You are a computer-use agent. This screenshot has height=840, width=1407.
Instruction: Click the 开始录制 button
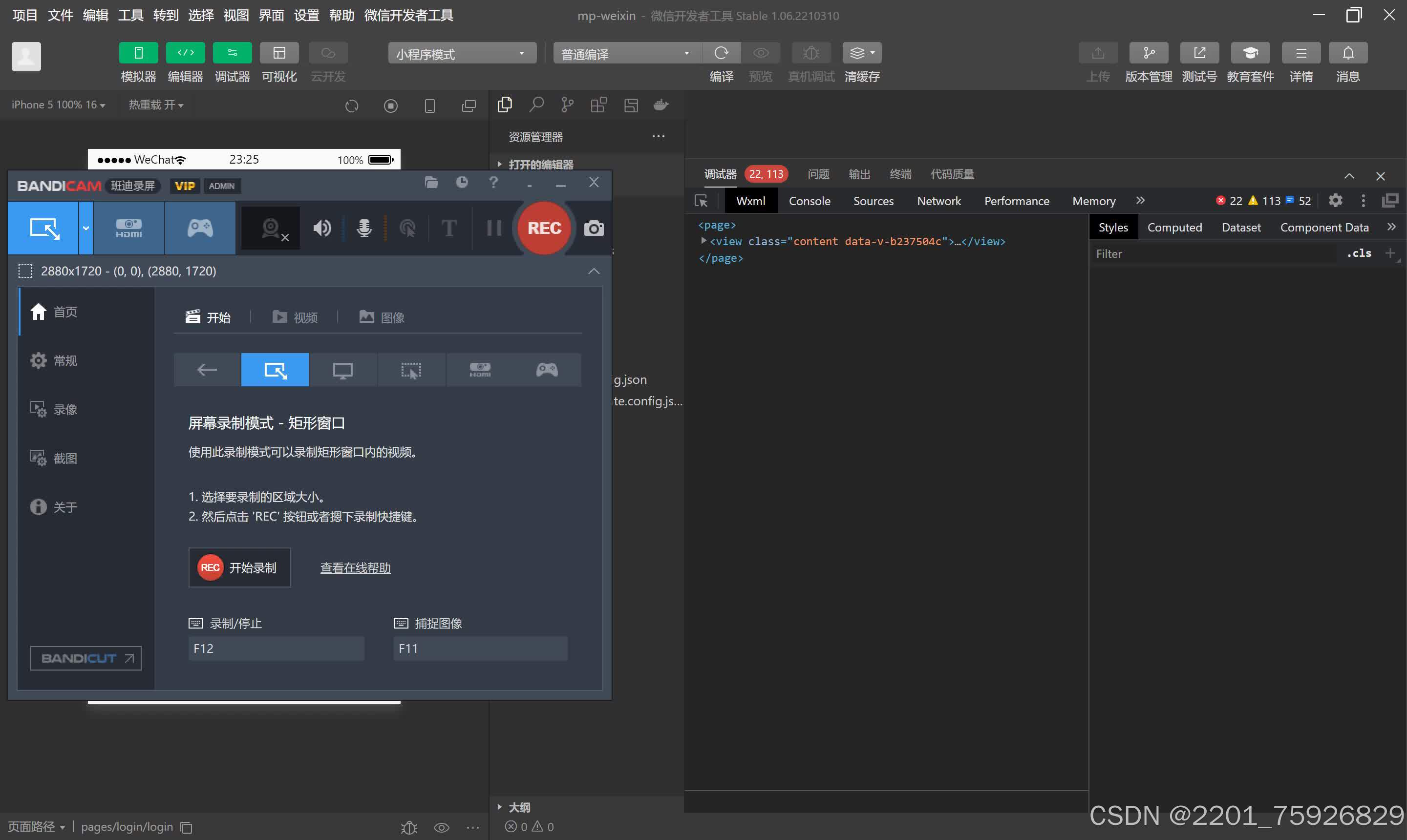pos(239,567)
